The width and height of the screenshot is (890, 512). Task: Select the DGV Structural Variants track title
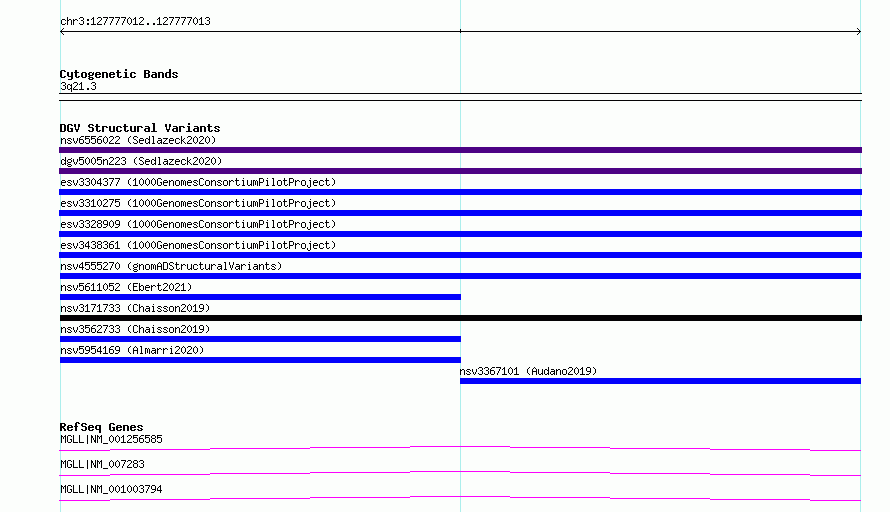(140, 128)
